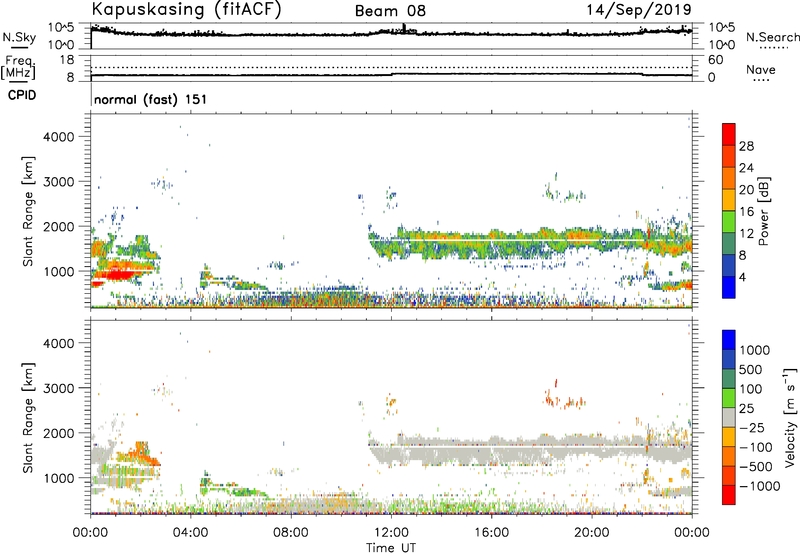Click the 08:00 time axis tick label
800x554 pixels.
click(x=291, y=533)
